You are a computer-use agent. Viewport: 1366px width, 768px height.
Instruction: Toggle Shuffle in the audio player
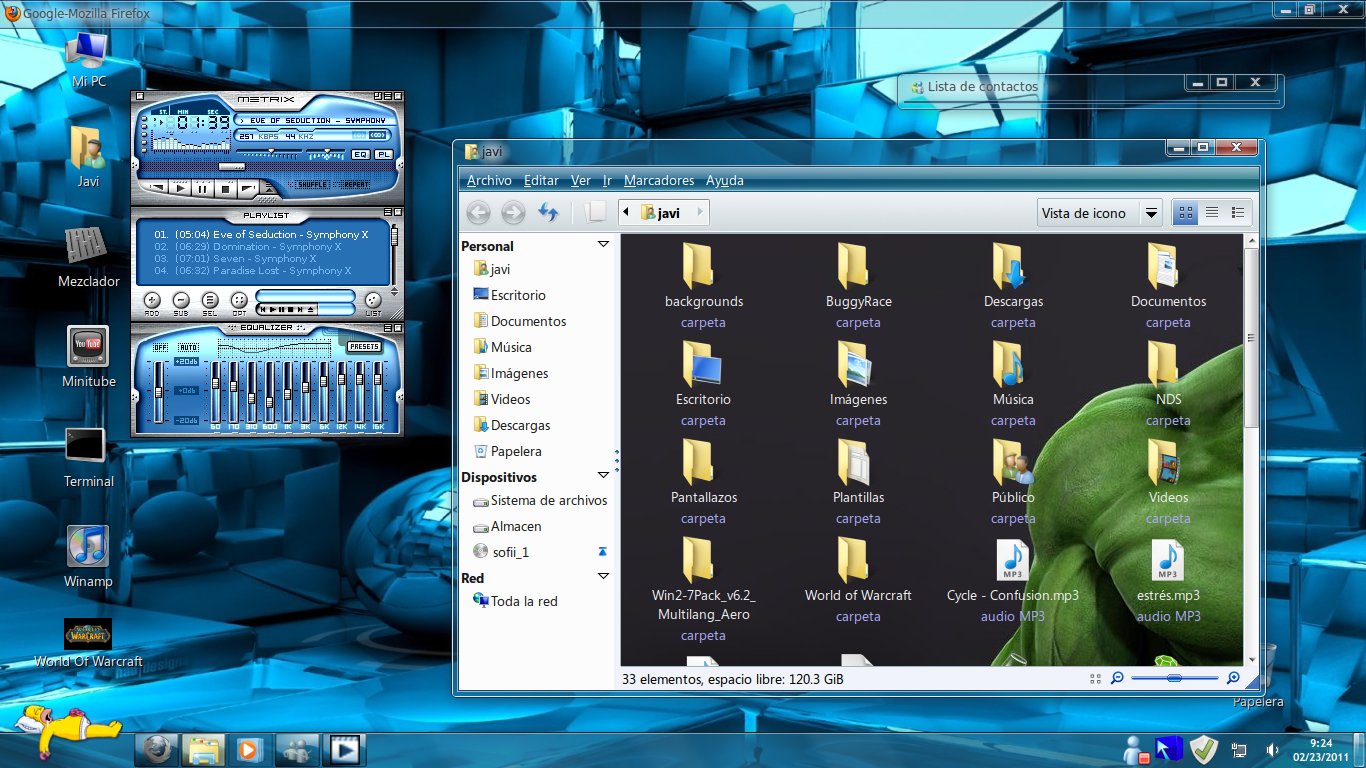312,184
